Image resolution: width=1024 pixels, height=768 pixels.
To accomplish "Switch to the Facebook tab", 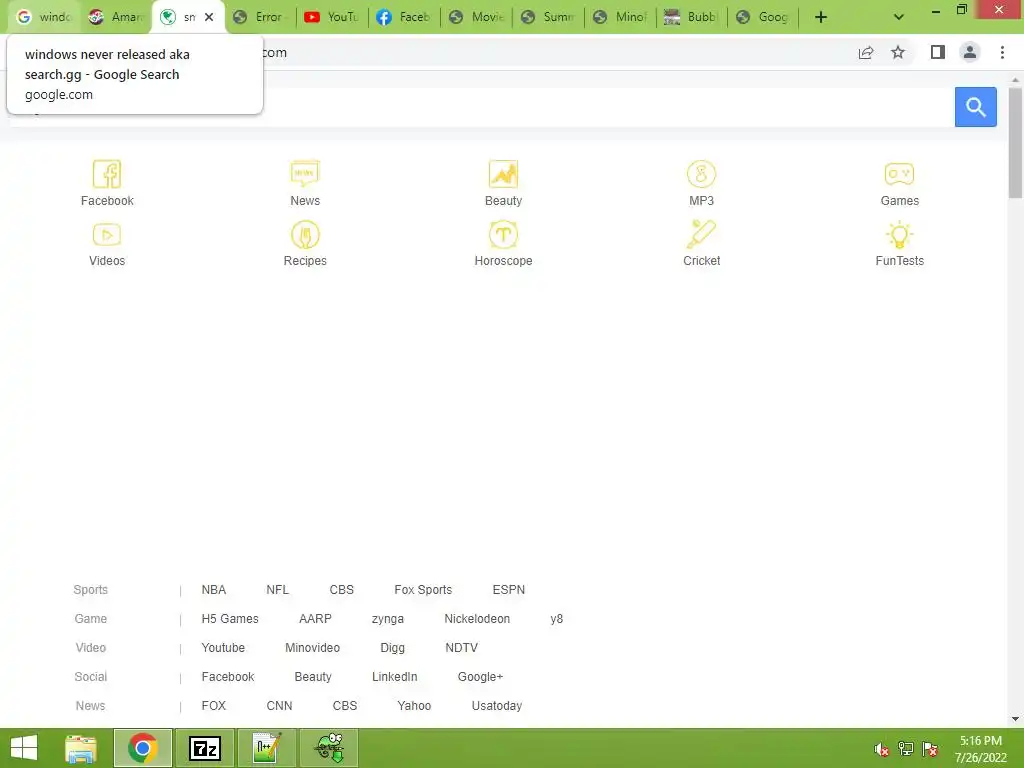I will click(x=404, y=17).
